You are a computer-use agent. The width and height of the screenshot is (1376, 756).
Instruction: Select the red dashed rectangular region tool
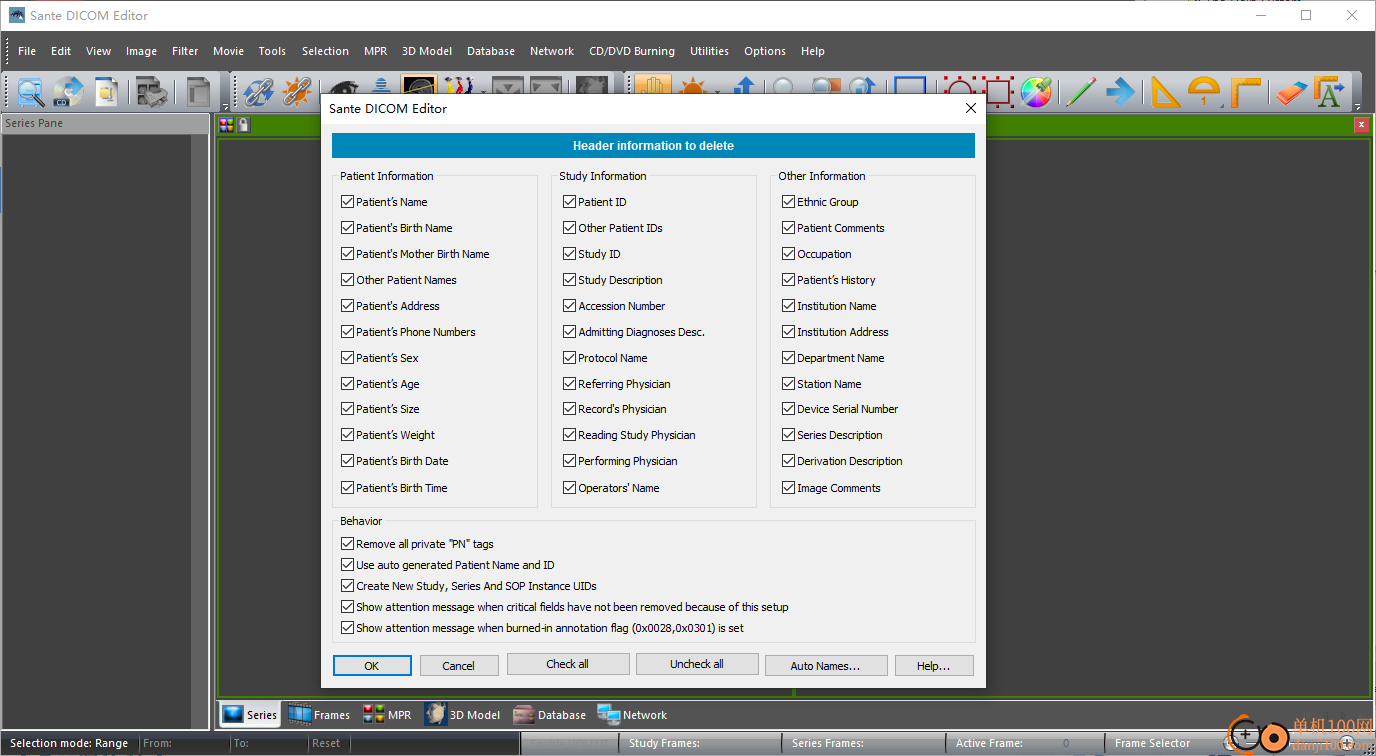[998, 92]
